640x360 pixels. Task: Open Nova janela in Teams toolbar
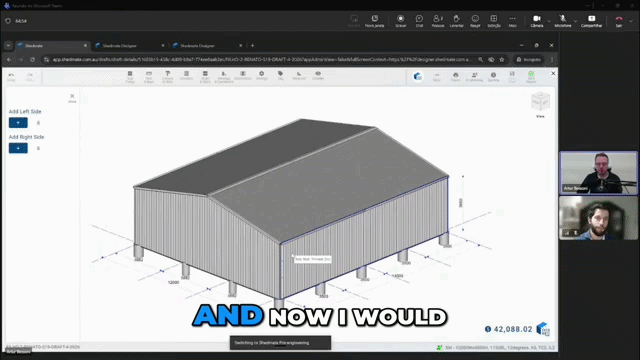click(x=375, y=21)
